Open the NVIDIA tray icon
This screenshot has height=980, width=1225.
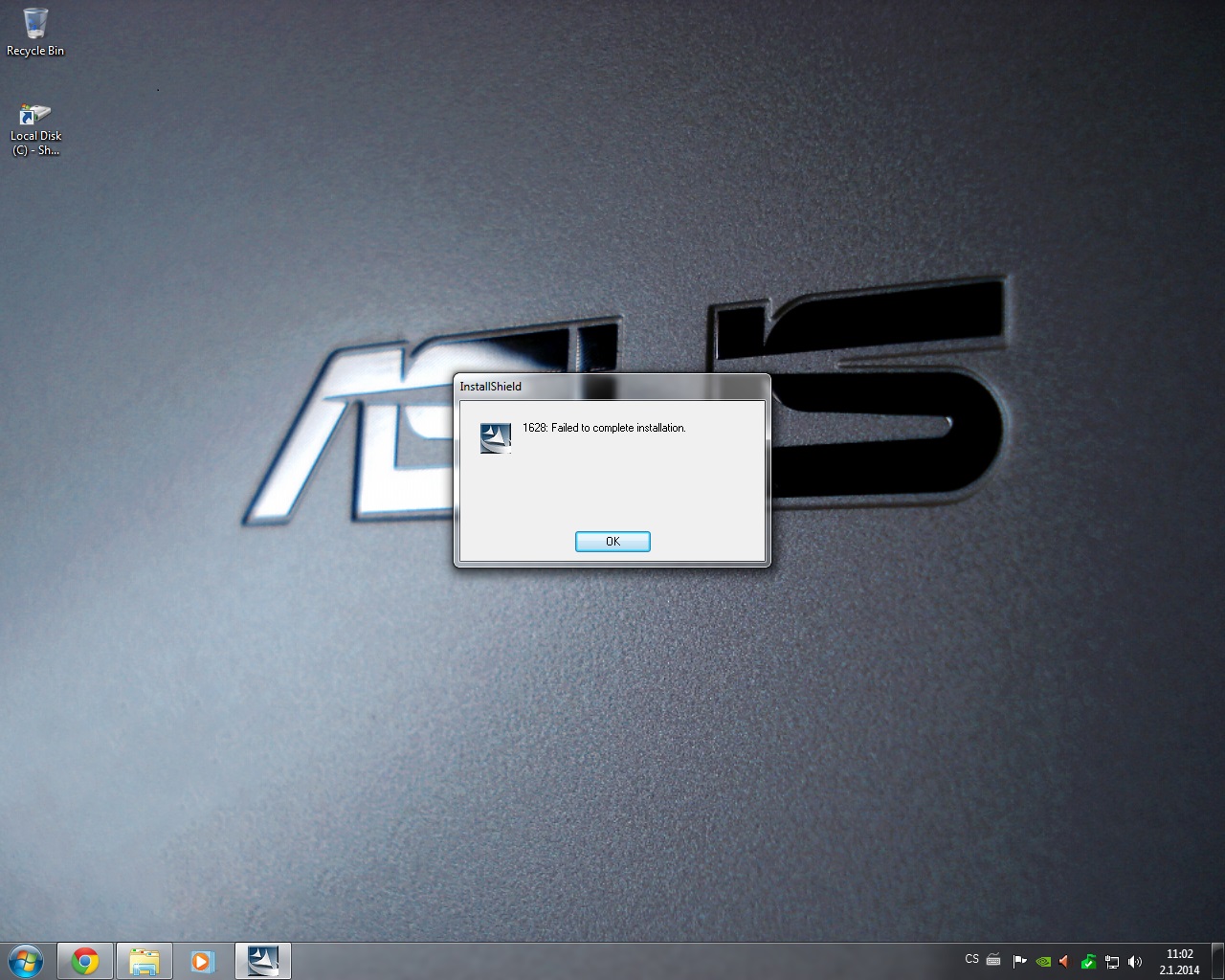coord(1043,962)
